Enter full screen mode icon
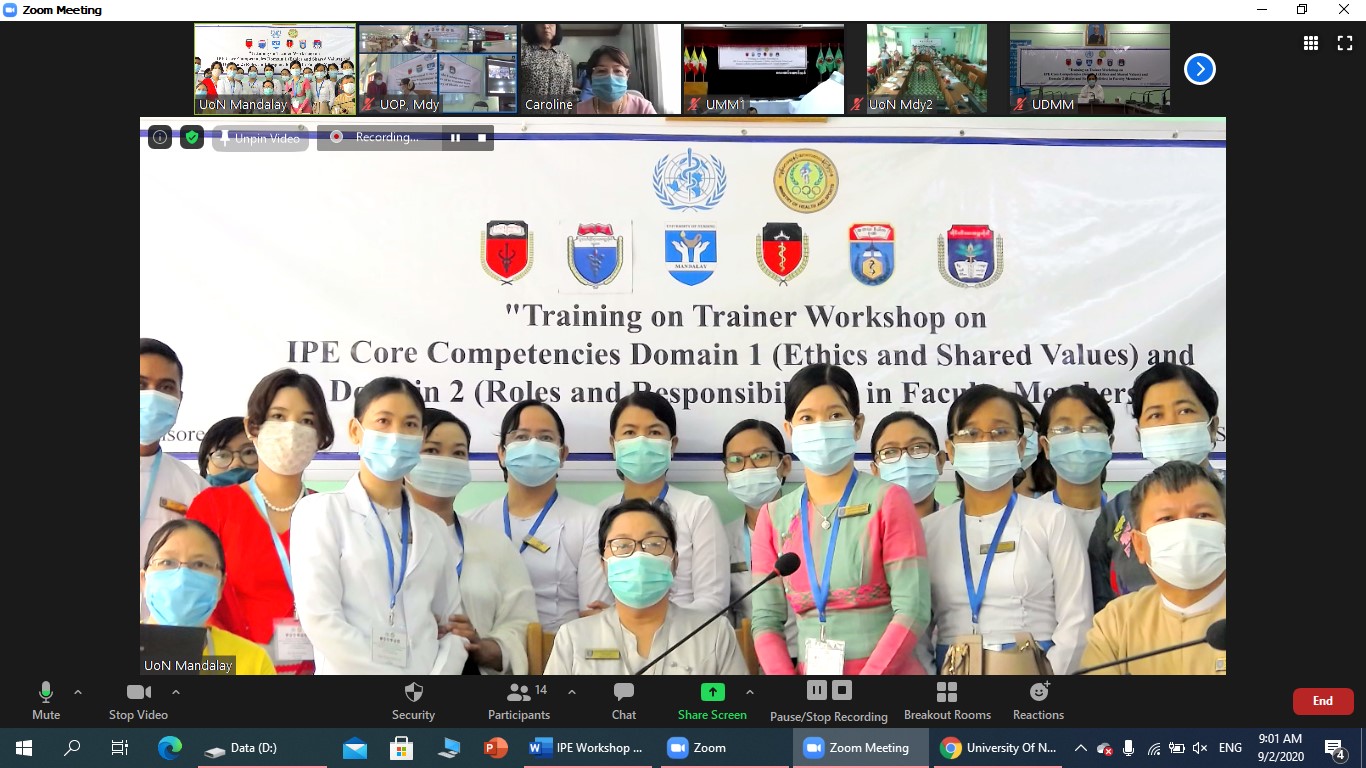This screenshot has height=768, width=1366. [1345, 43]
